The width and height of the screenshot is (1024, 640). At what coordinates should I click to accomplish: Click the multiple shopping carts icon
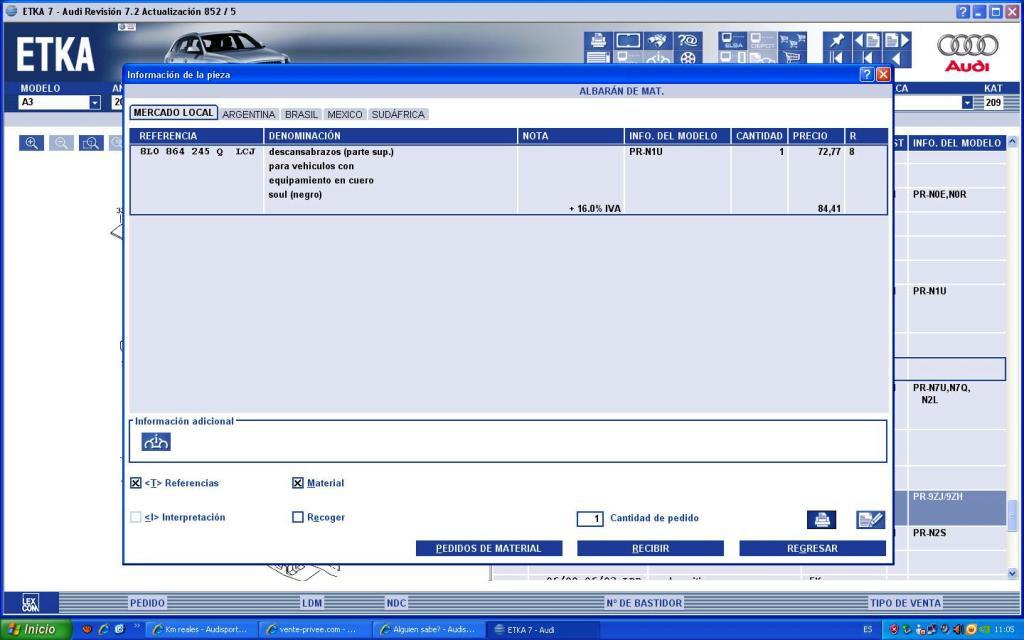pos(792,40)
